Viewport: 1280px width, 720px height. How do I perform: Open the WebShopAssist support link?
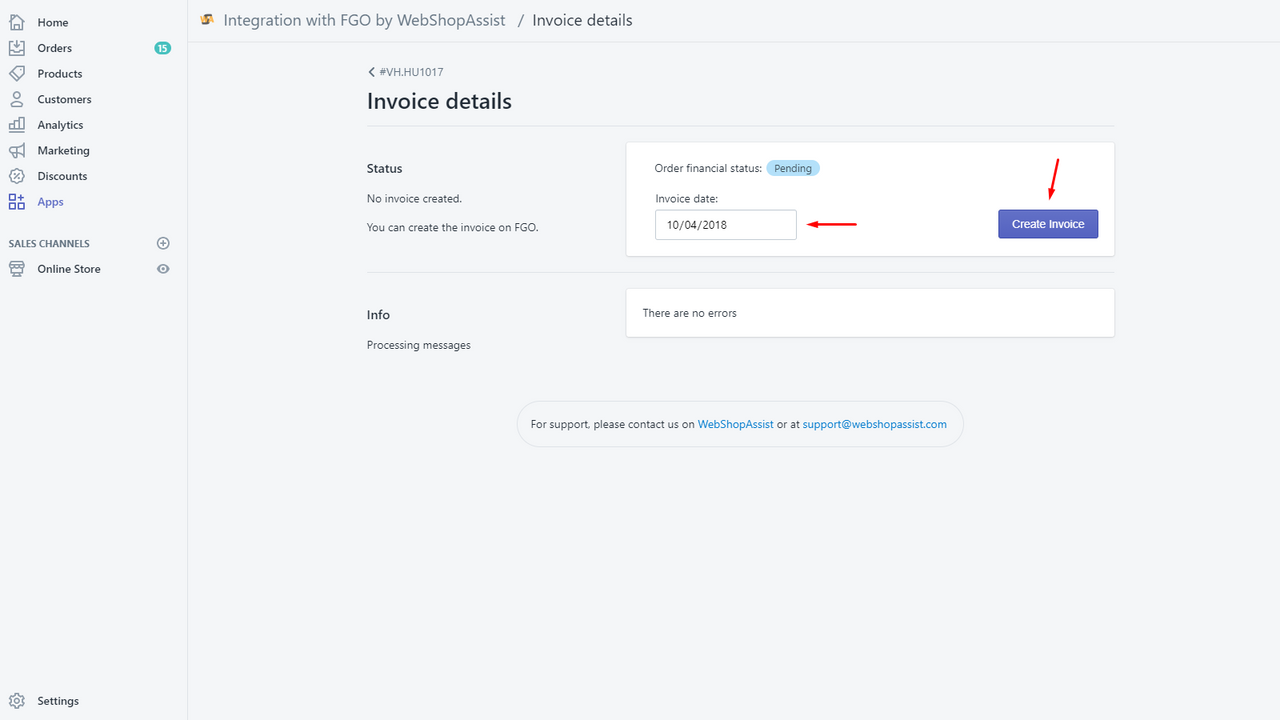(735, 424)
